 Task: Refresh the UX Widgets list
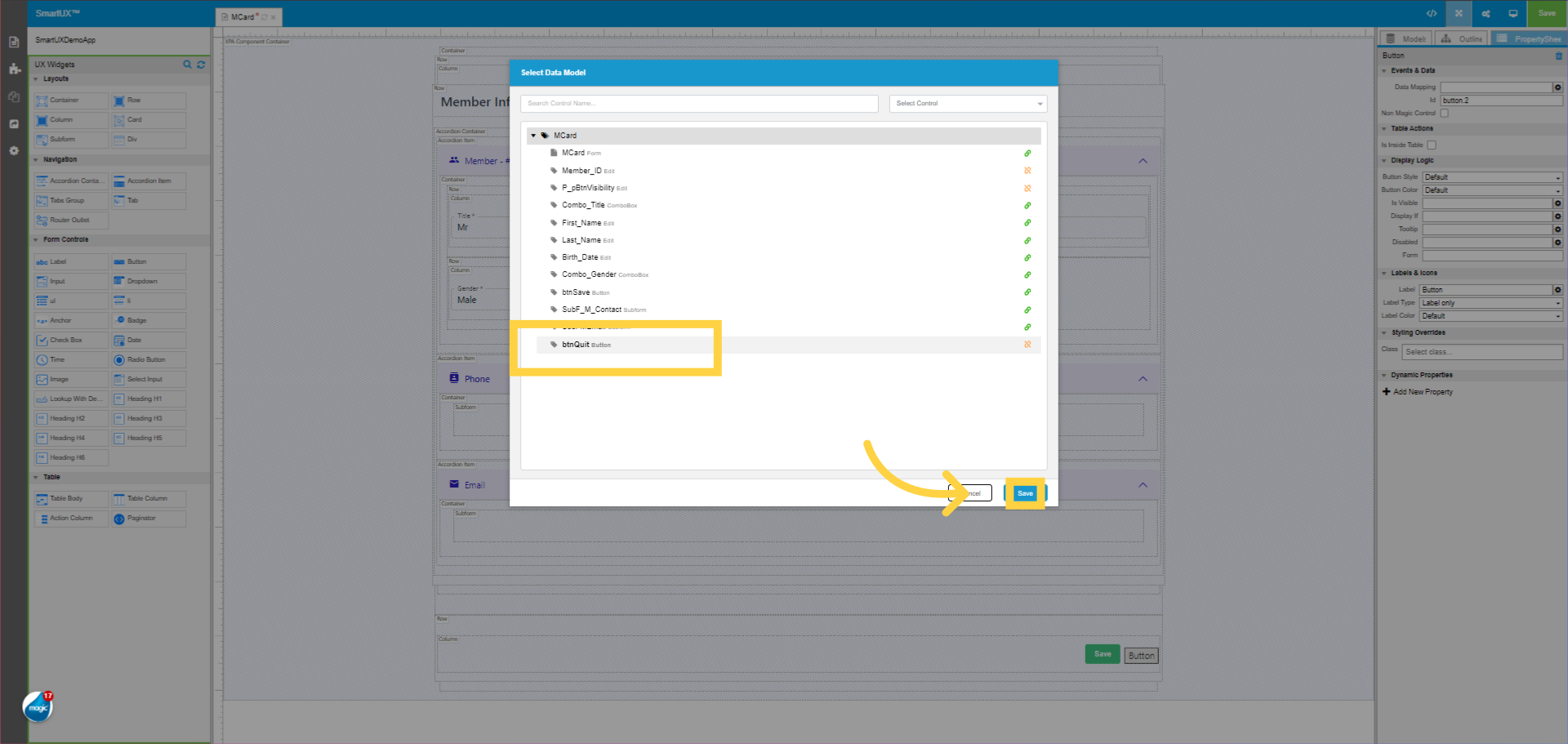click(201, 65)
